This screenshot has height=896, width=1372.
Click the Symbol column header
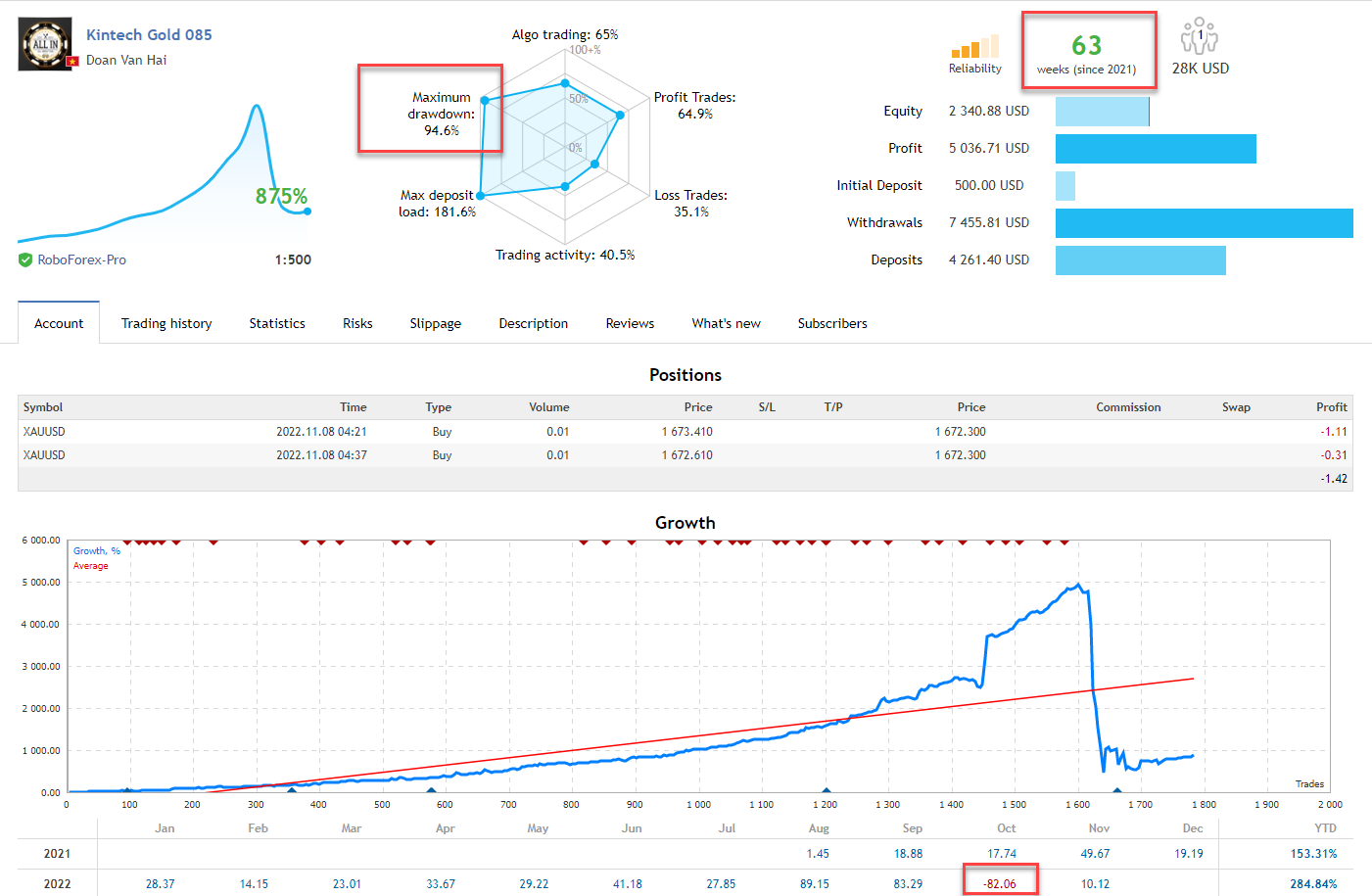point(43,407)
